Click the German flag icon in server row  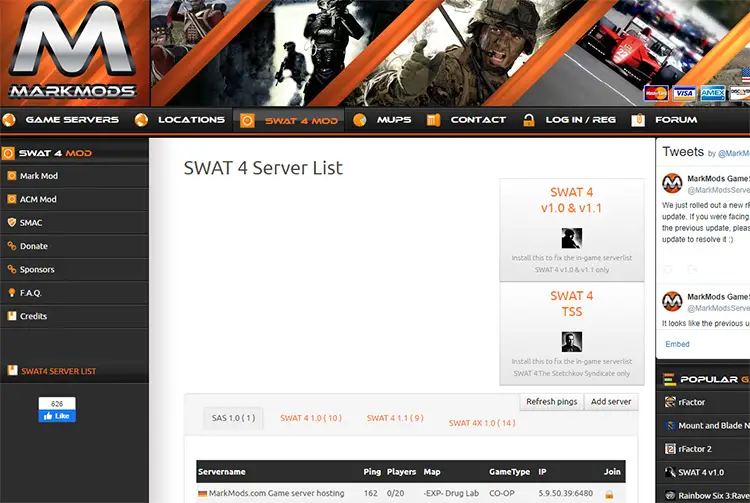tap(203, 493)
